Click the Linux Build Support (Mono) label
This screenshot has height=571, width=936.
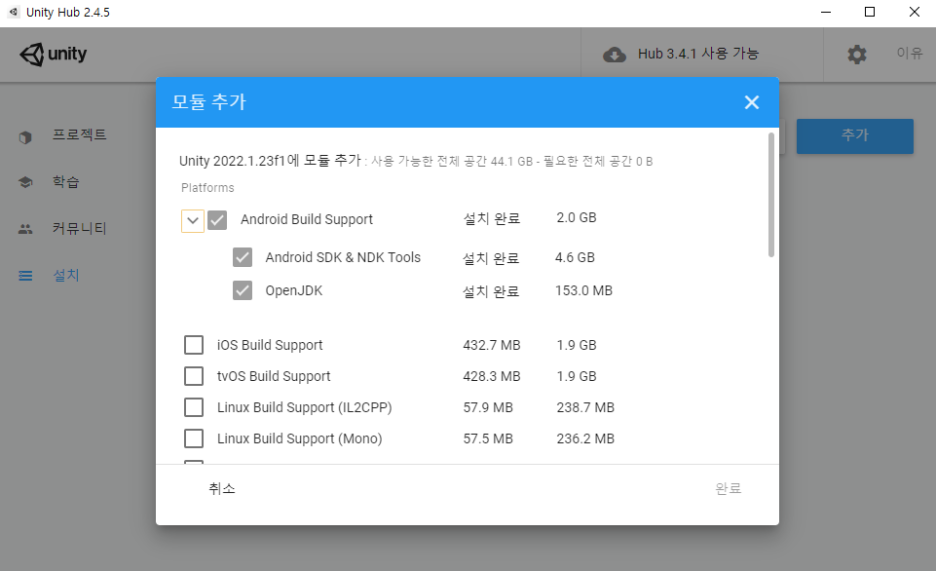(300, 439)
